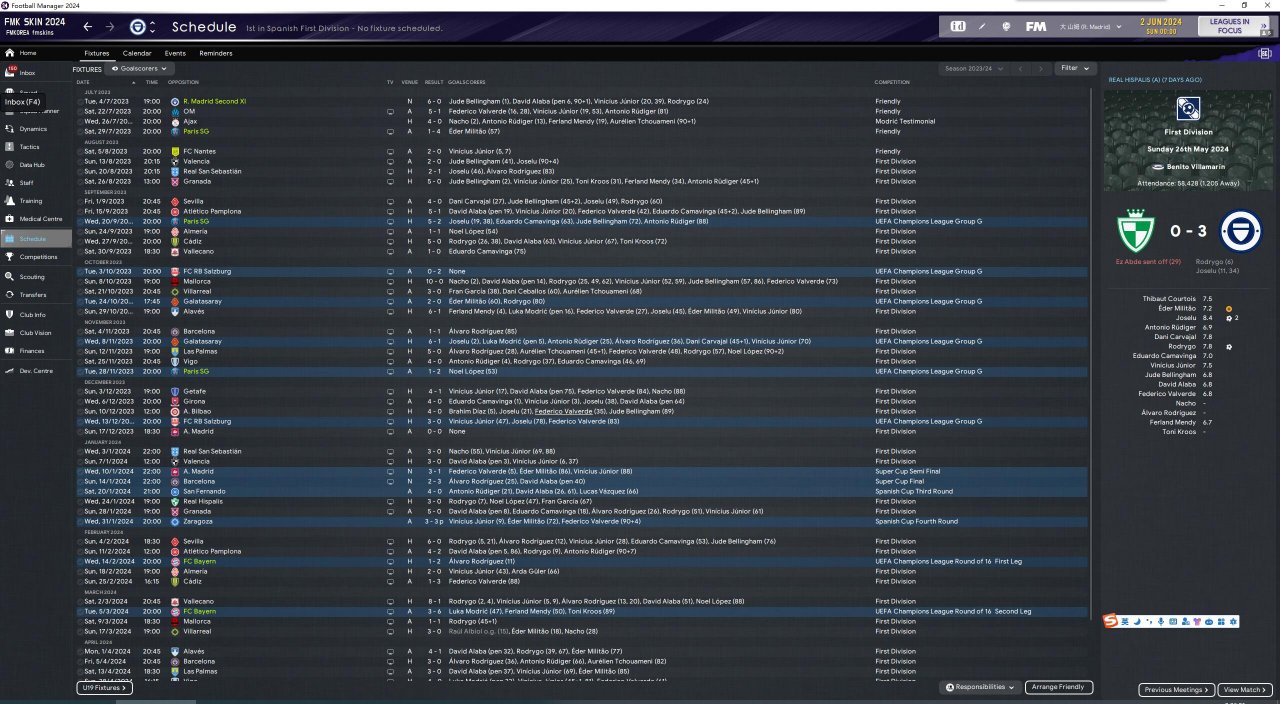Viewport: 1280px width, 704px height.
Task: Click the 10 - 0 result against Mallorca
Action: tap(433, 281)
